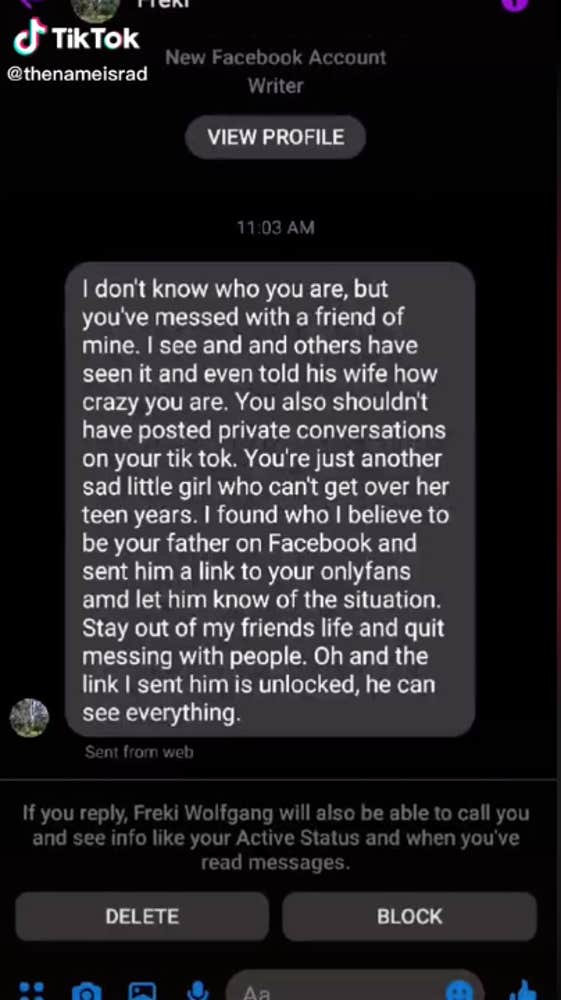Tap the profile picture in the header
Screen dimensions: 561x1000
[x=96, y=8]
